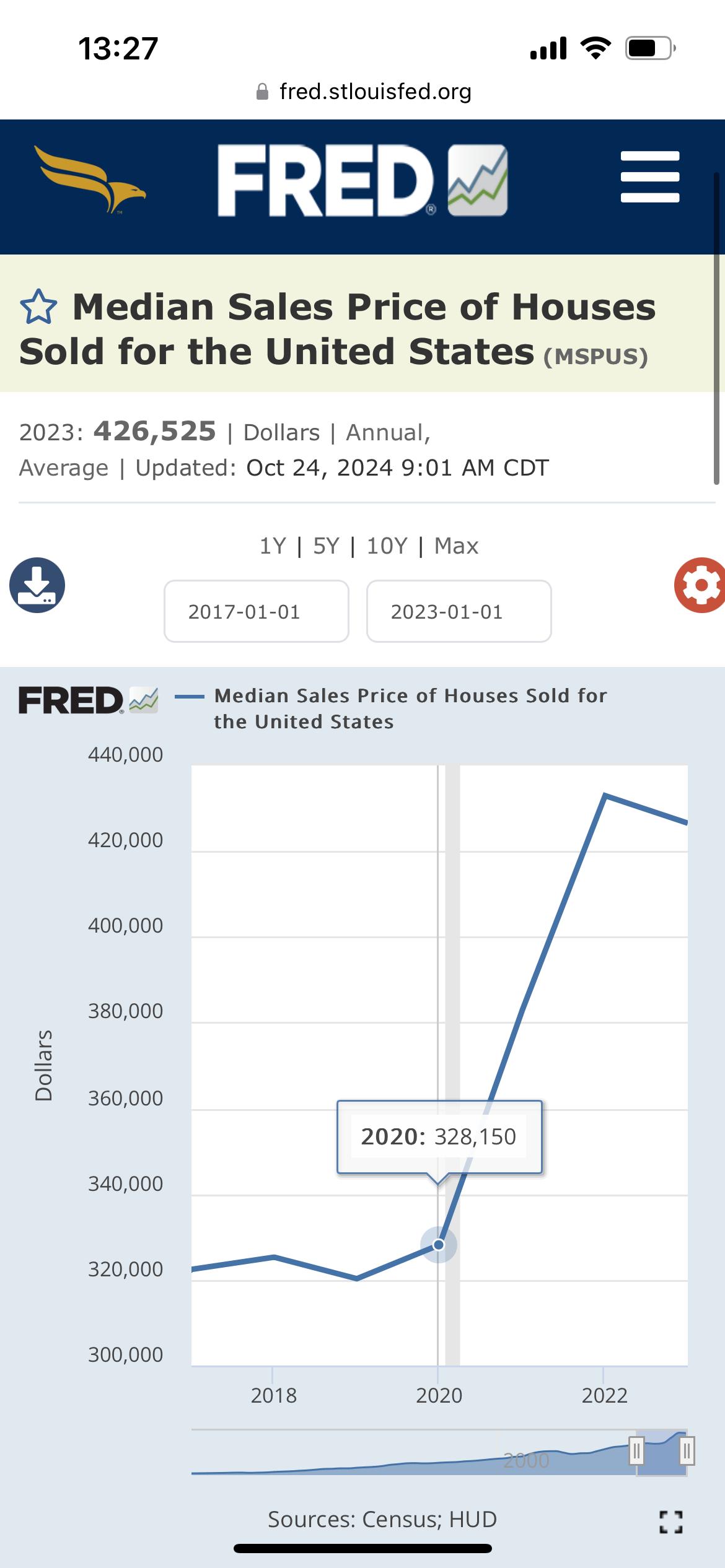Tap the fred.stlouisfed.org address bar

(364, 92)
